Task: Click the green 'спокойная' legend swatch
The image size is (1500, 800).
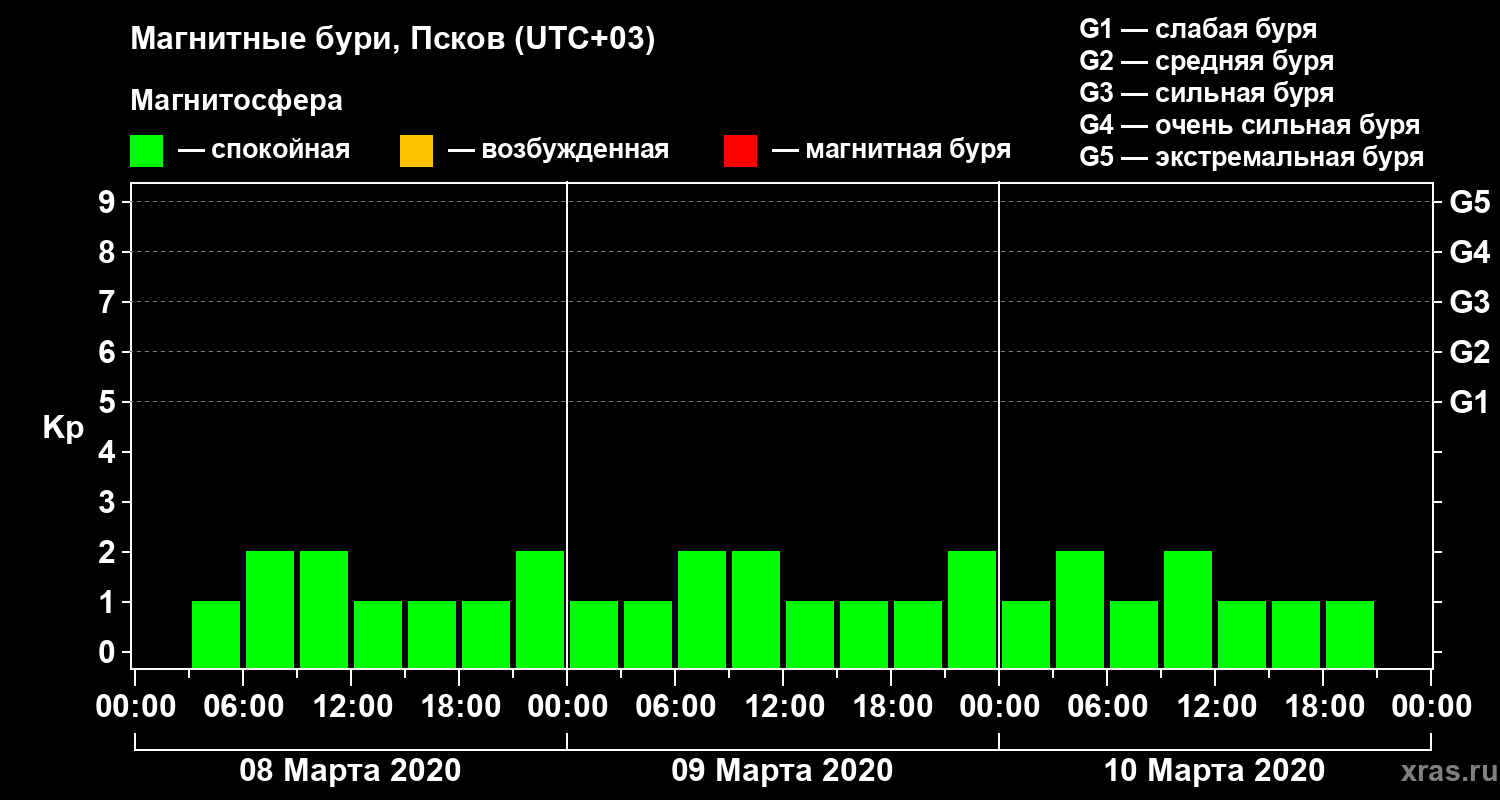Action: tap(147, 151)
